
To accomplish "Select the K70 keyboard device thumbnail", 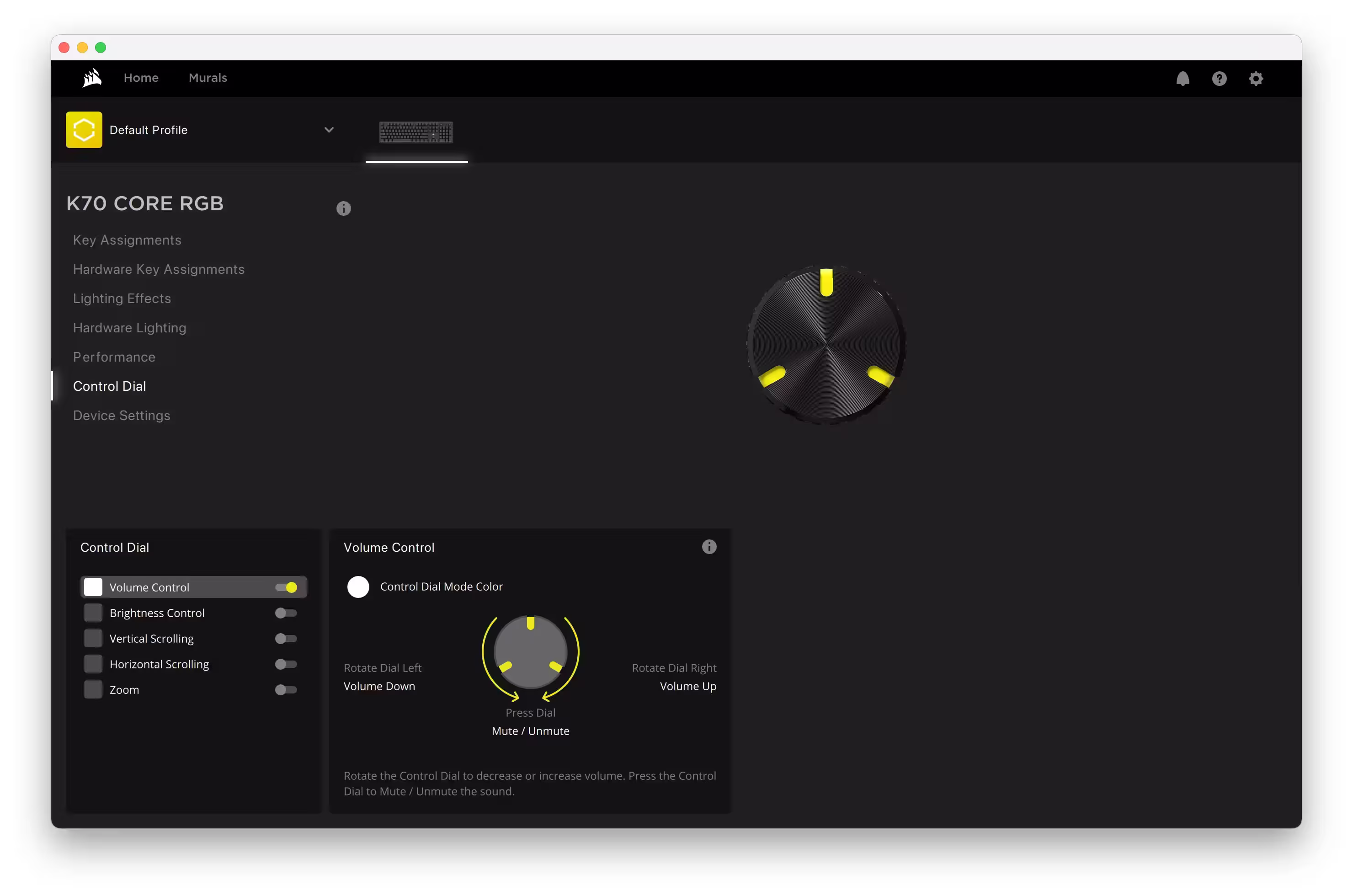I will click(x=416, y=132).
